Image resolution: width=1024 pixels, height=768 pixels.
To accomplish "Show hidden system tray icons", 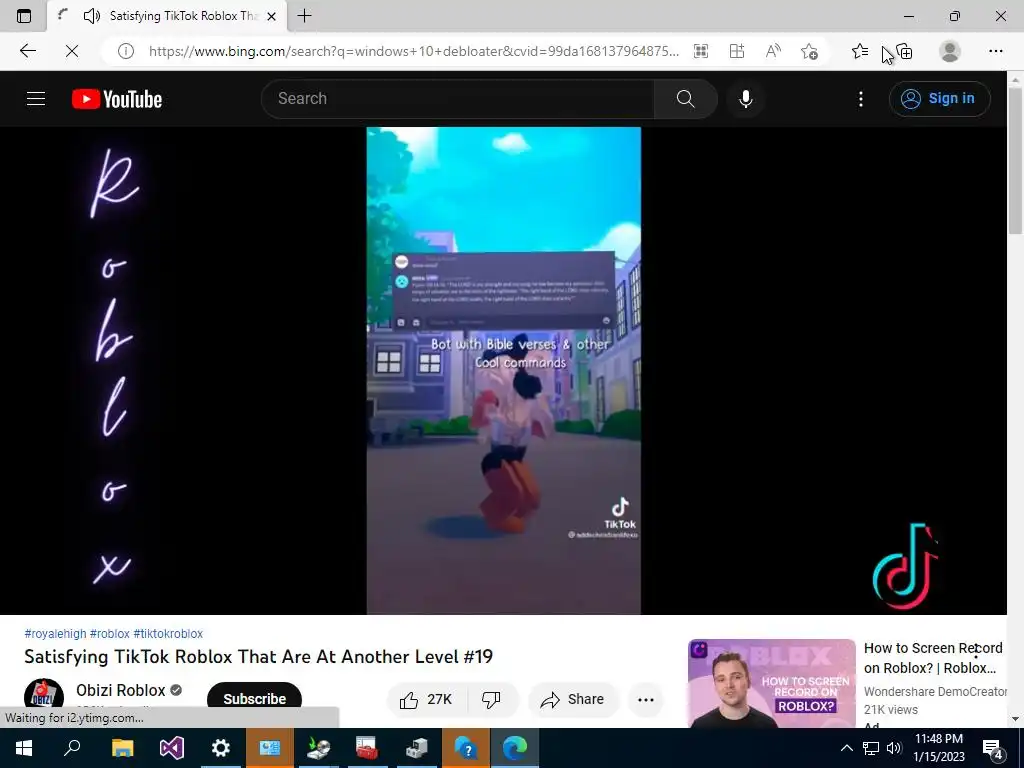I will coord(846,748).
